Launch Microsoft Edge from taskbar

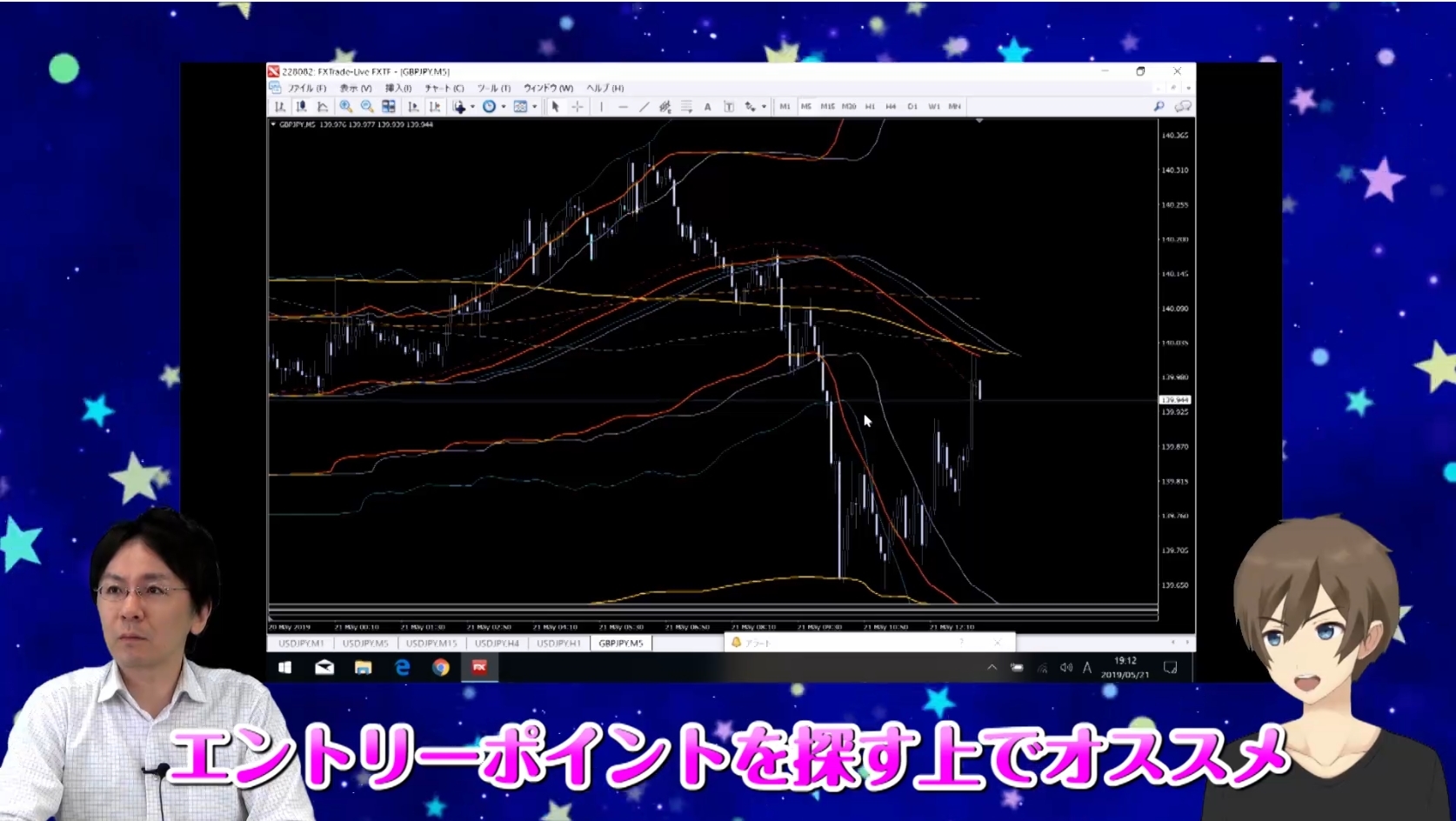pos(402,667)
